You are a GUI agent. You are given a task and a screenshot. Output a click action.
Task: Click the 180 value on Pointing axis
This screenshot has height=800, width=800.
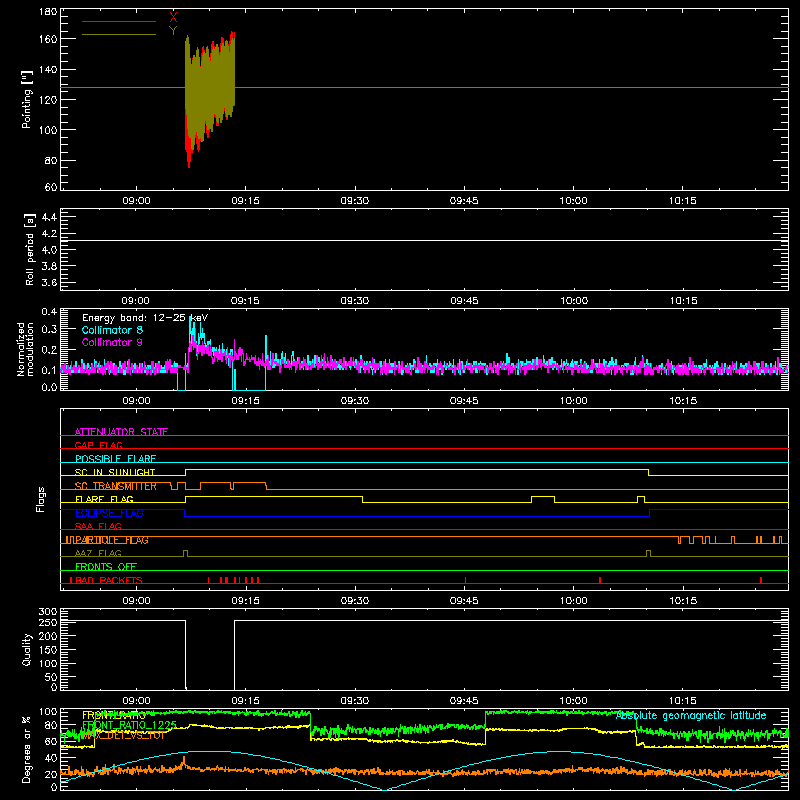click(x=48, y=11)
